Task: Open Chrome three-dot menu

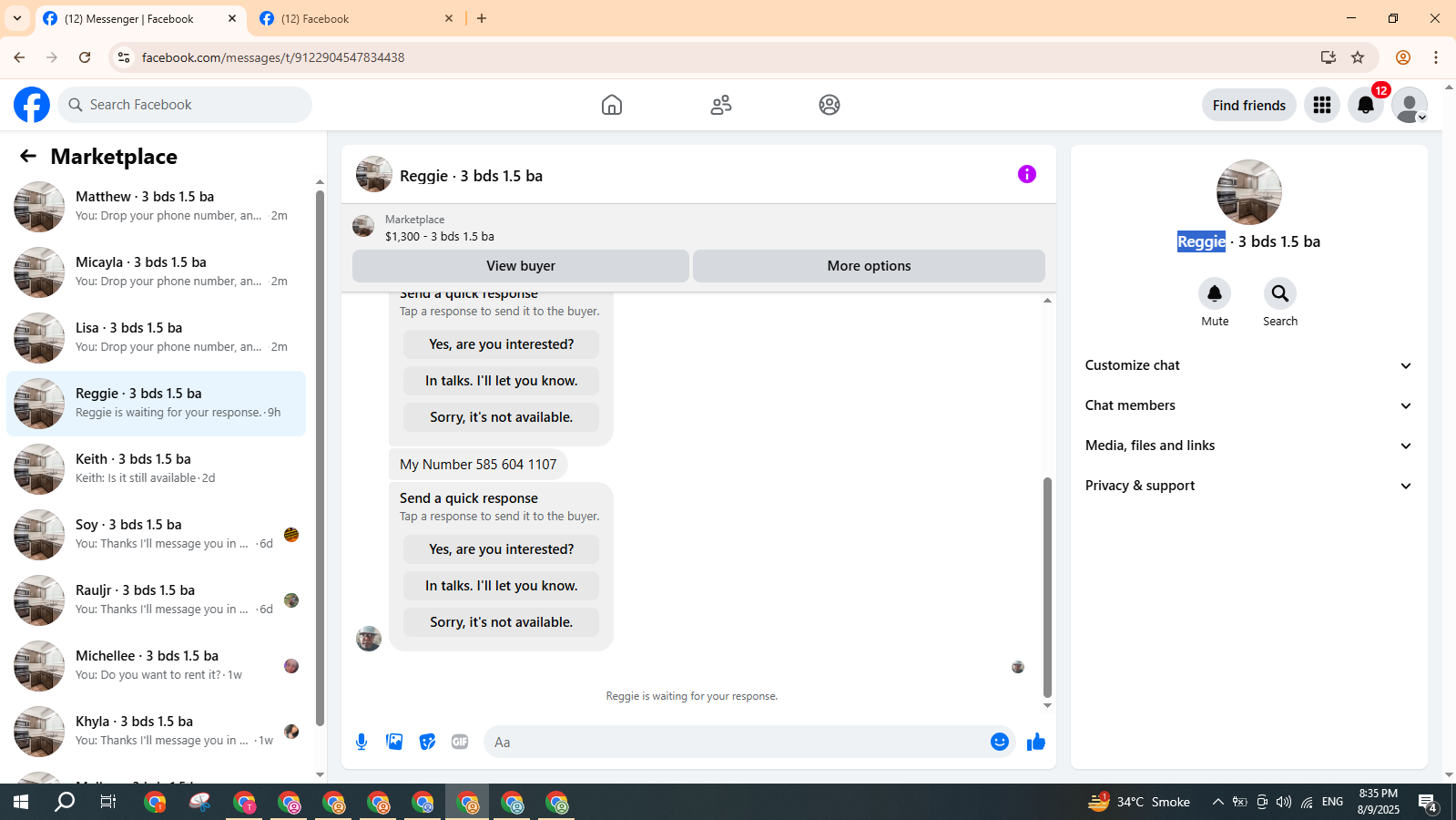Action: tap(1436, 57)
